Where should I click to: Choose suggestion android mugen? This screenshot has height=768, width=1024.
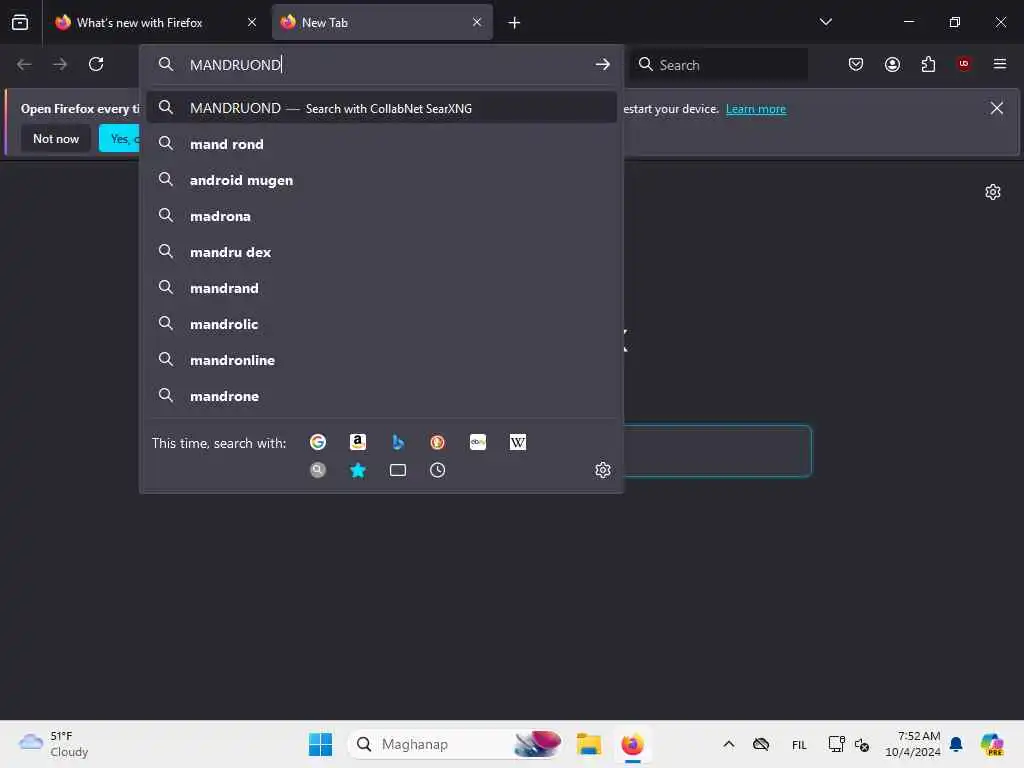coord(381,180)
